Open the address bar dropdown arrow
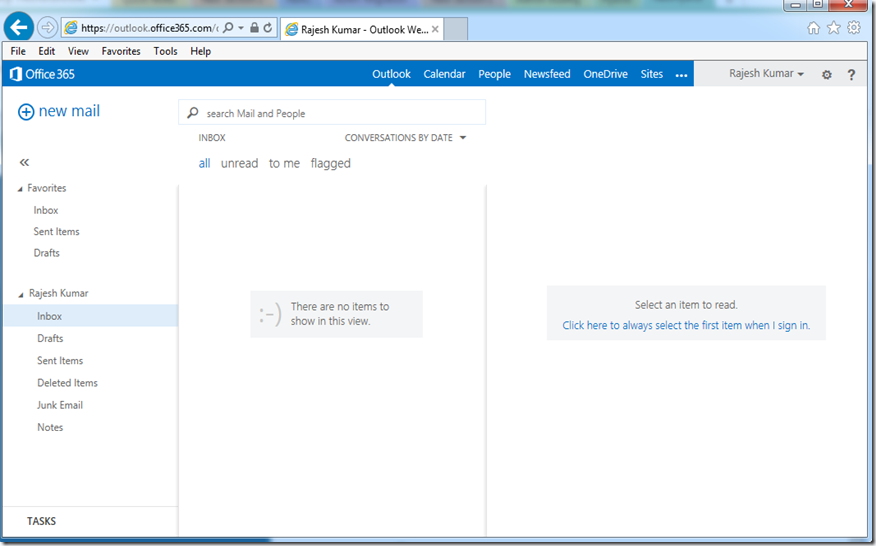This screenshot has height=546, width=876. (241, 27)
